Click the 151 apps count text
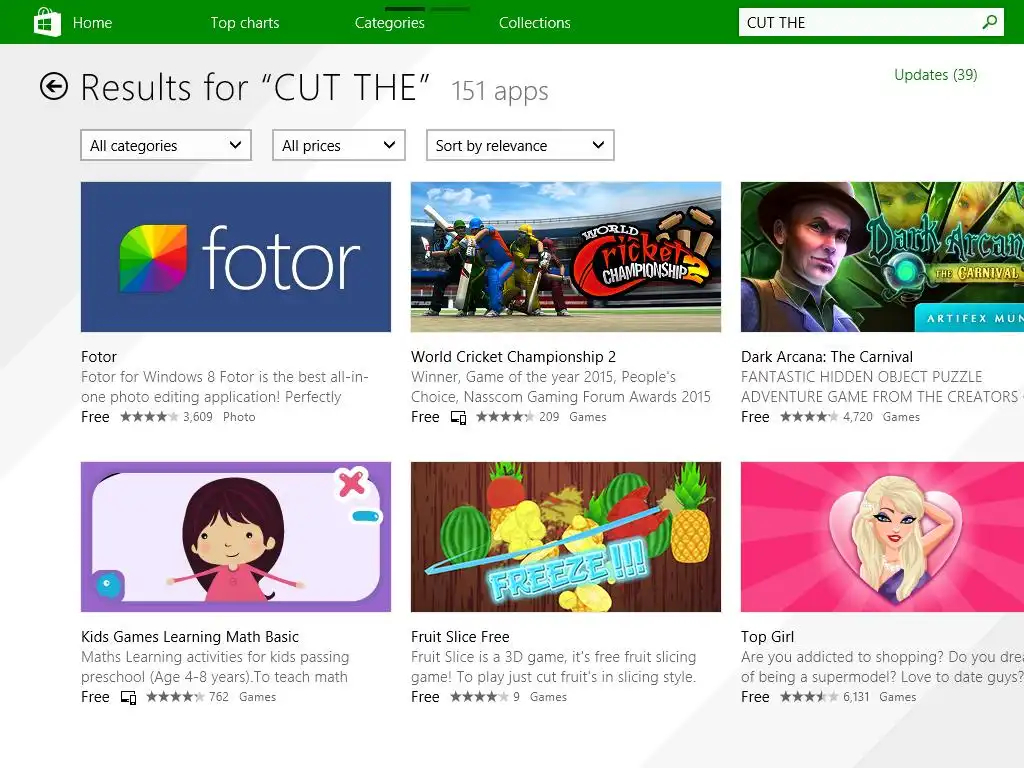This screenshot has width=1024, height=768. click(500, 91)
